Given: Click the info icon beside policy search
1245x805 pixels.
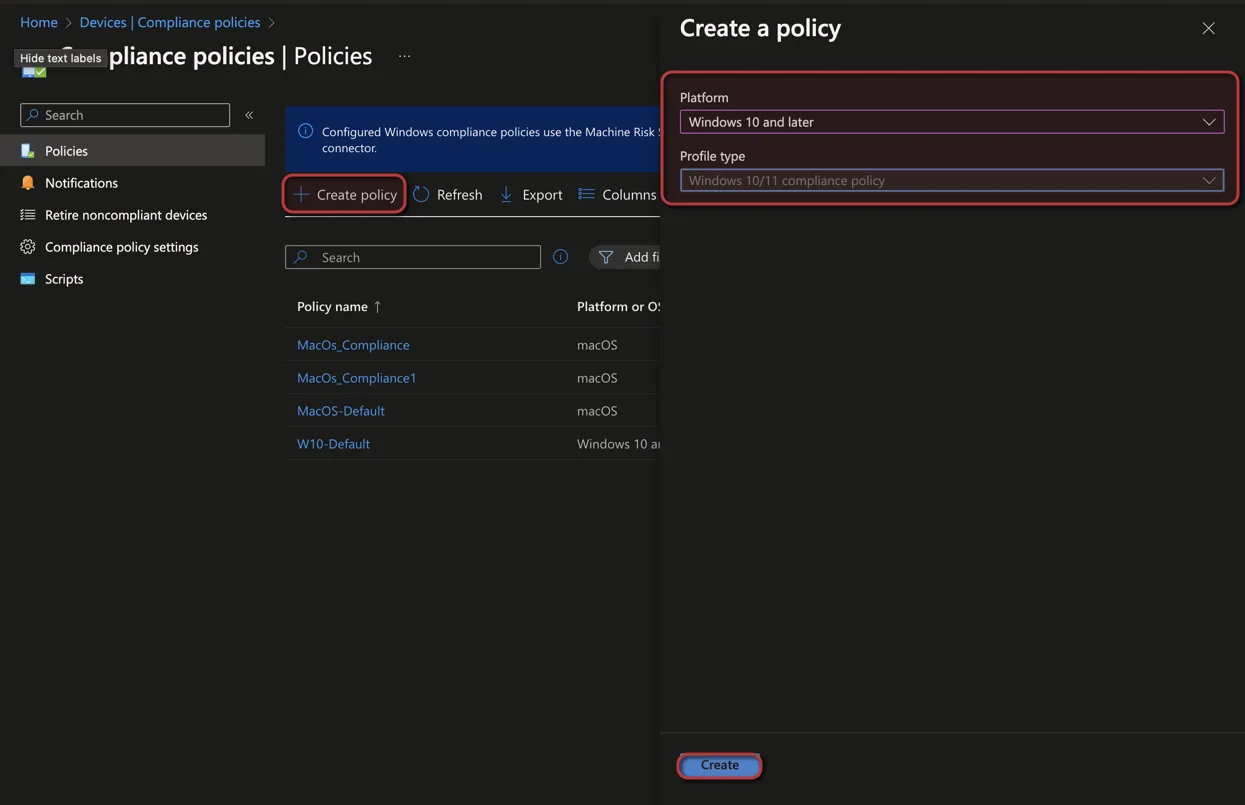Looking at the screenshot, I should pos(561,257).
